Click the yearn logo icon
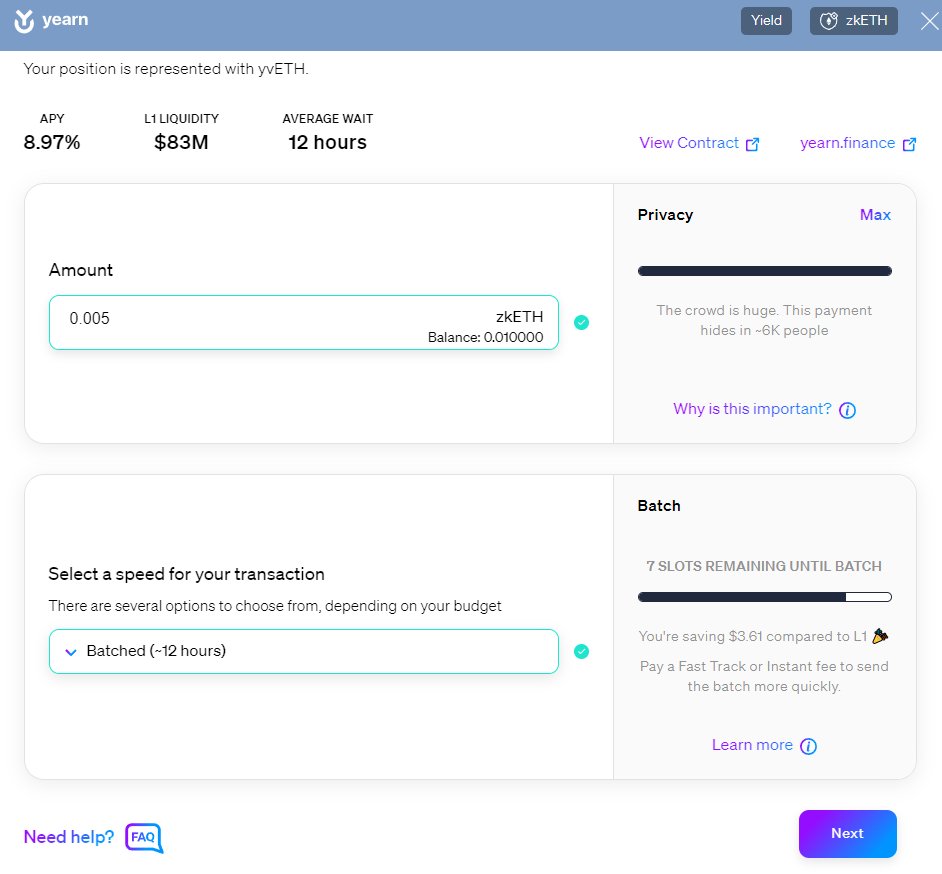This screenshot has width=942, height=874. [x=24, y=21]
